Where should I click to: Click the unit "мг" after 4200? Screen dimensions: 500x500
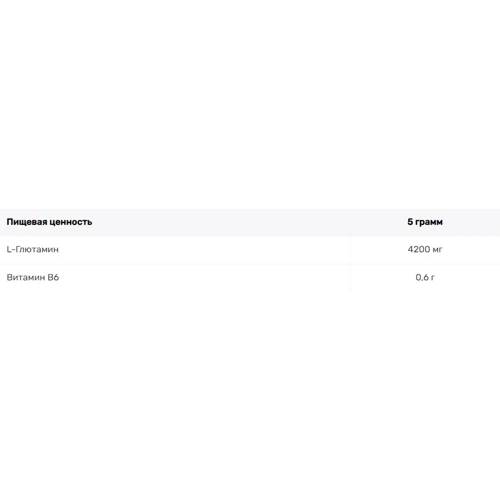click(437, 250)
